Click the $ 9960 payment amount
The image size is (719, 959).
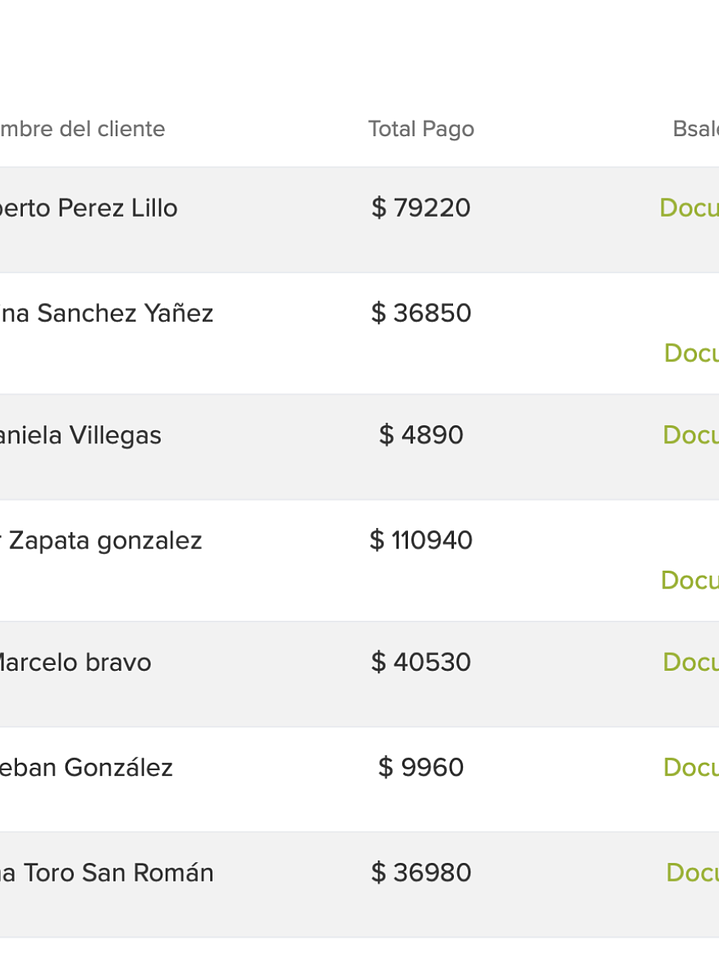[420, 767]
